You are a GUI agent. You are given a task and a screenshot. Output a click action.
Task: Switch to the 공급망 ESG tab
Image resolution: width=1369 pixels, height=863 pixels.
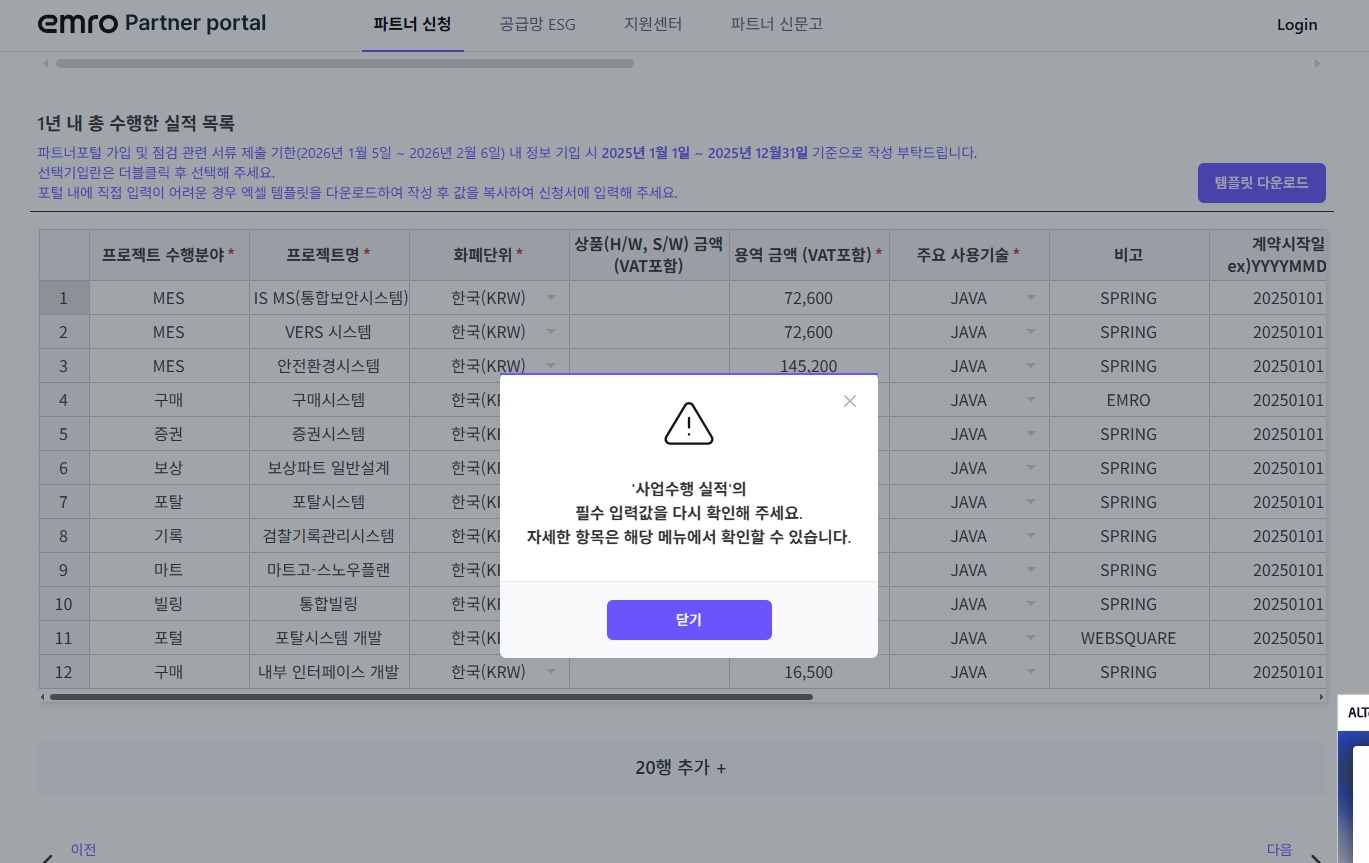click(x=537, y=25)
